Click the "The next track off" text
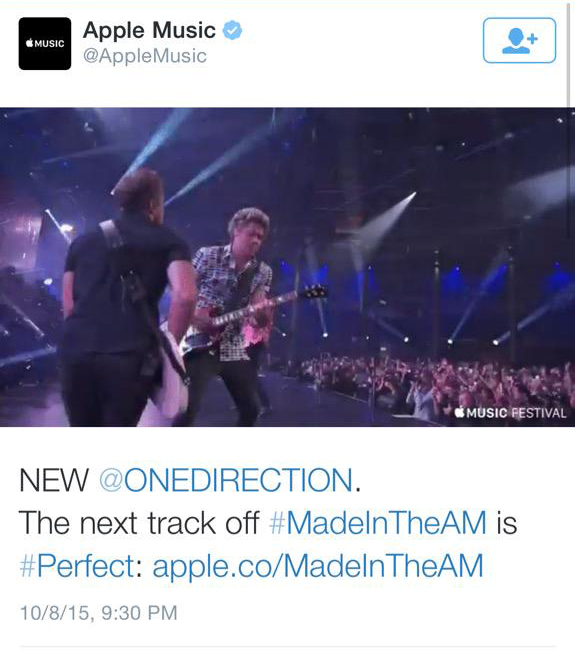This screenshot has height=656, width=575. point(139,523)
